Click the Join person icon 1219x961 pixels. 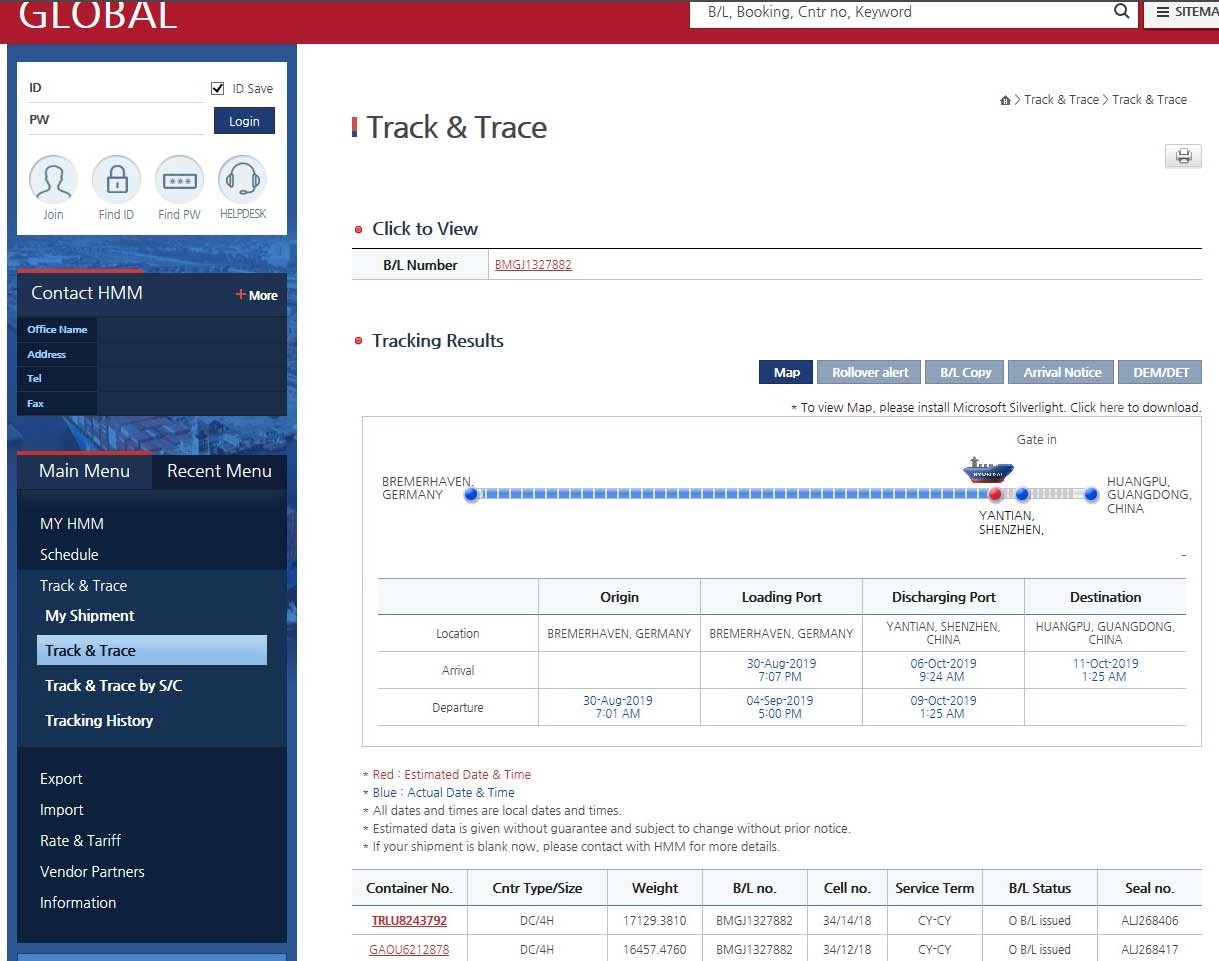(53, 180)
